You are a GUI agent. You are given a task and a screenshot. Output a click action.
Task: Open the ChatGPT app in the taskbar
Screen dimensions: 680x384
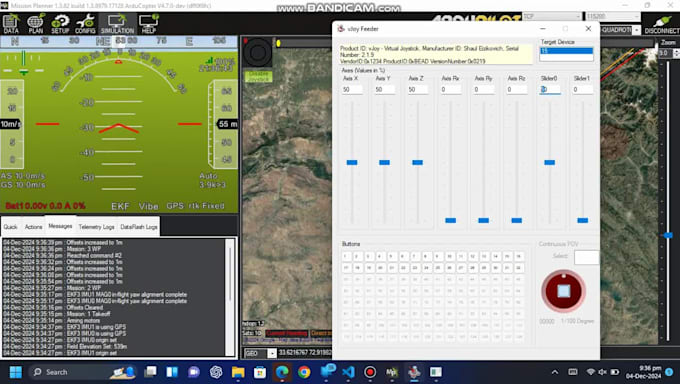tap(216, 372)
